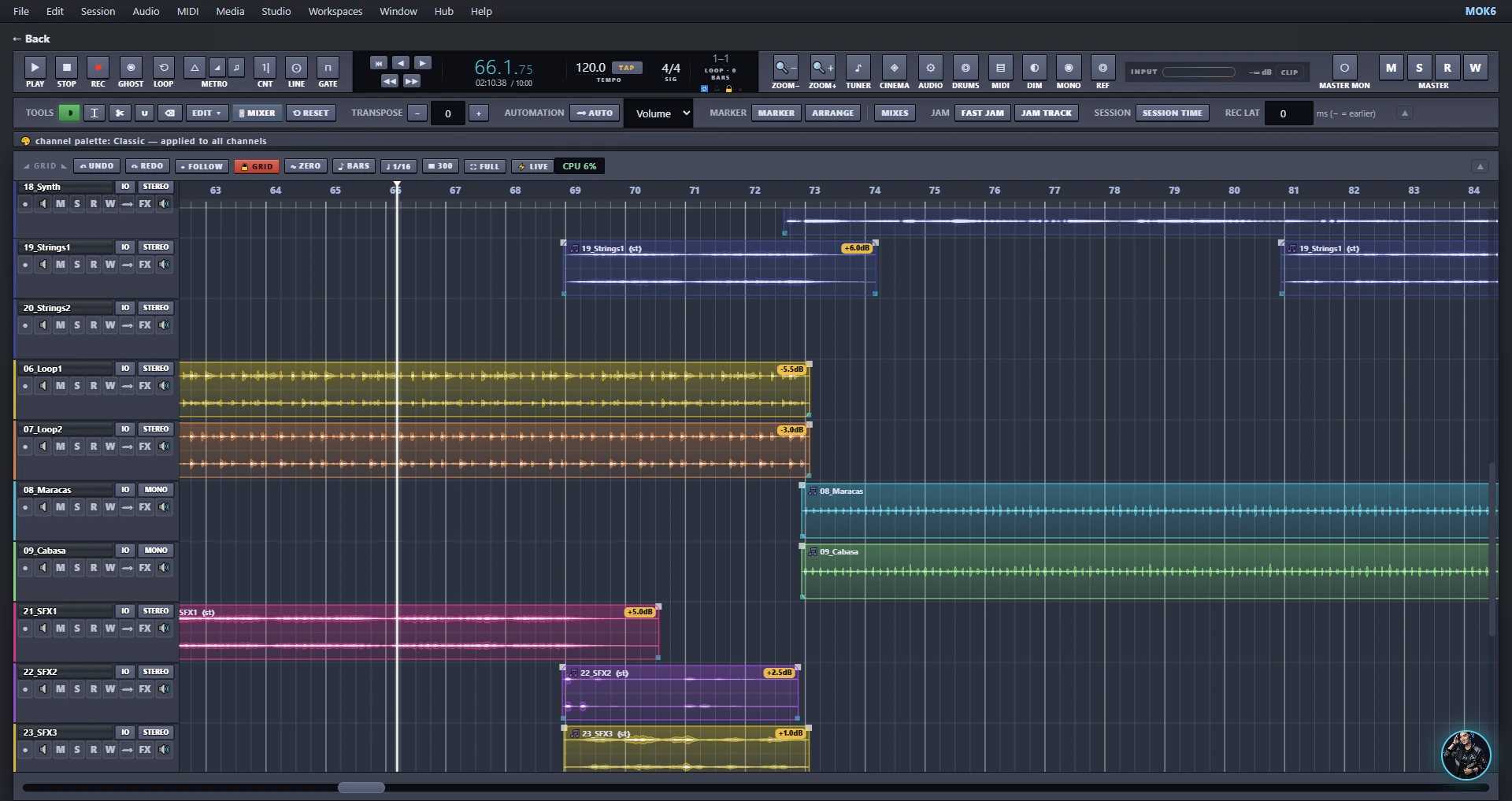Viewport: 1512px width, 801px height.
Task: Open FX for 06_Loop1 track
Action: tap(145, 386)
